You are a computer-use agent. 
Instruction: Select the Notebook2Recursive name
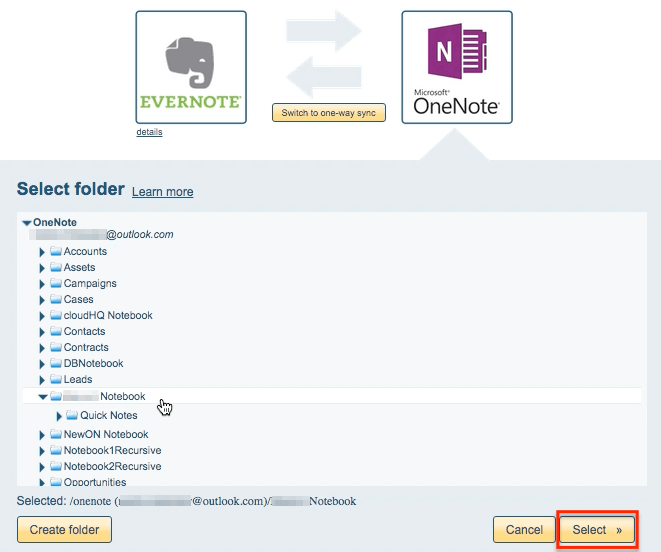[112, 466]
